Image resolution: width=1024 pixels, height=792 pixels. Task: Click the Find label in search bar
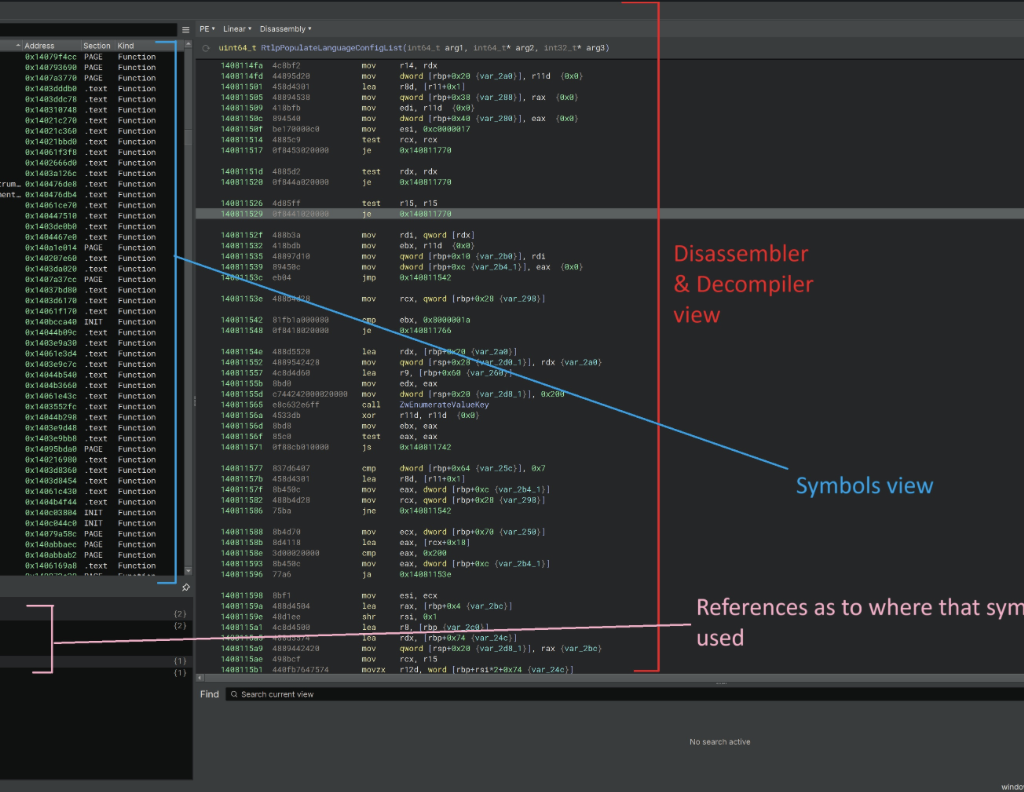pyautogui.click(x=209, y=694)
